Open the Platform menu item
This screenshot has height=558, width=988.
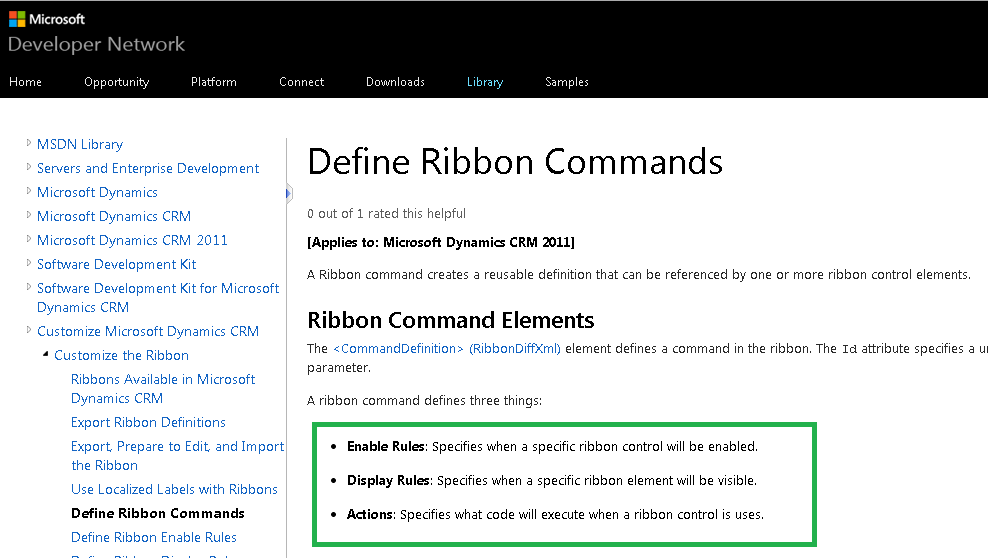[x=214, y=82]
